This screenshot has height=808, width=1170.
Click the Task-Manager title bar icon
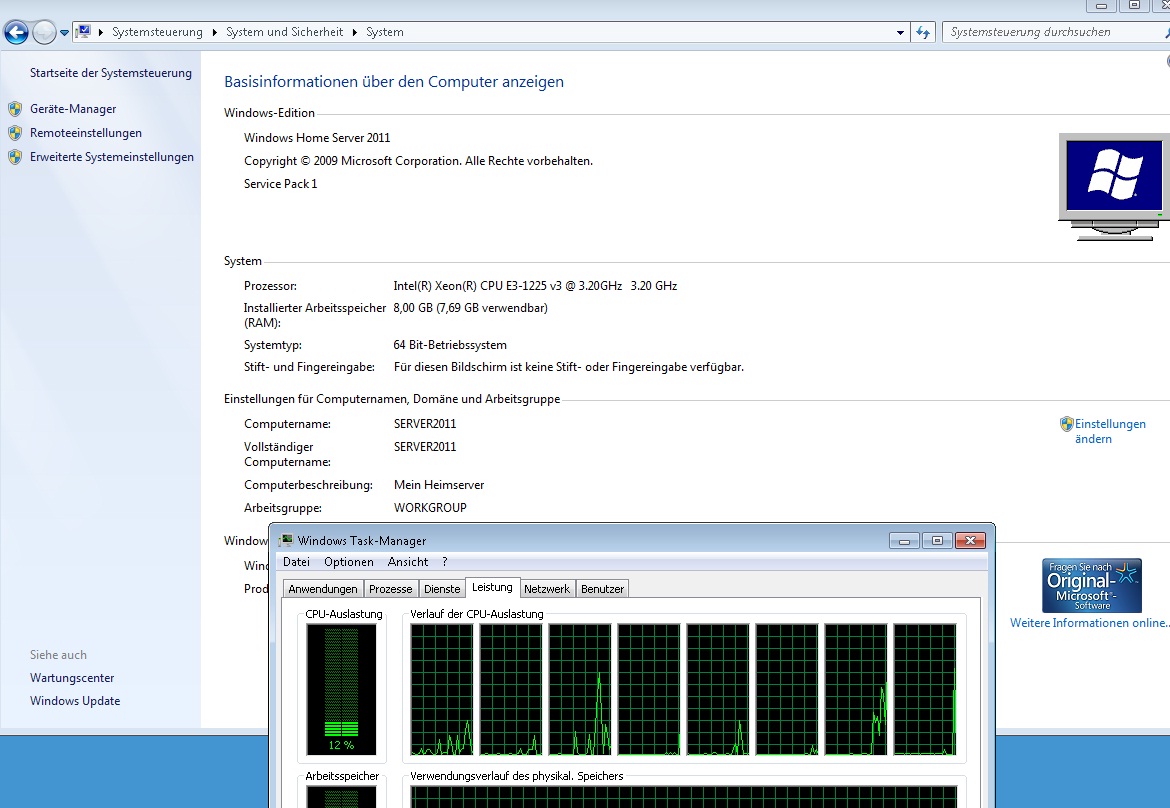pos(286,540)
